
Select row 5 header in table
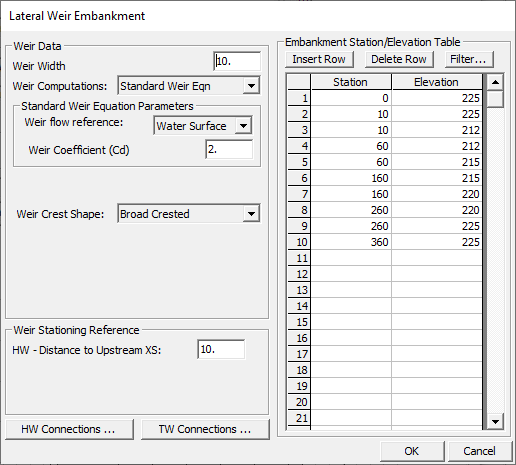point(299,162)
